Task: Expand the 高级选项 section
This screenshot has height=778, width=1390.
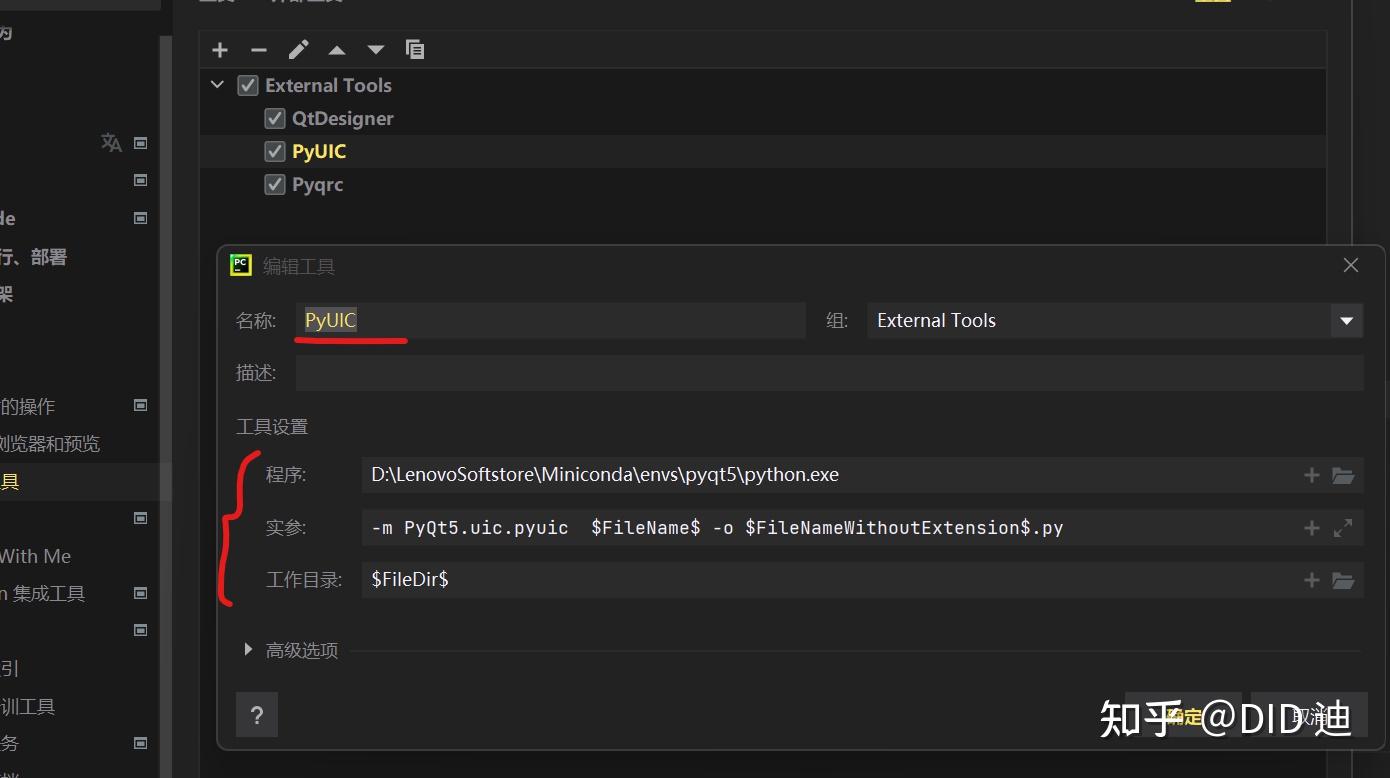Action: click(248, 650)
